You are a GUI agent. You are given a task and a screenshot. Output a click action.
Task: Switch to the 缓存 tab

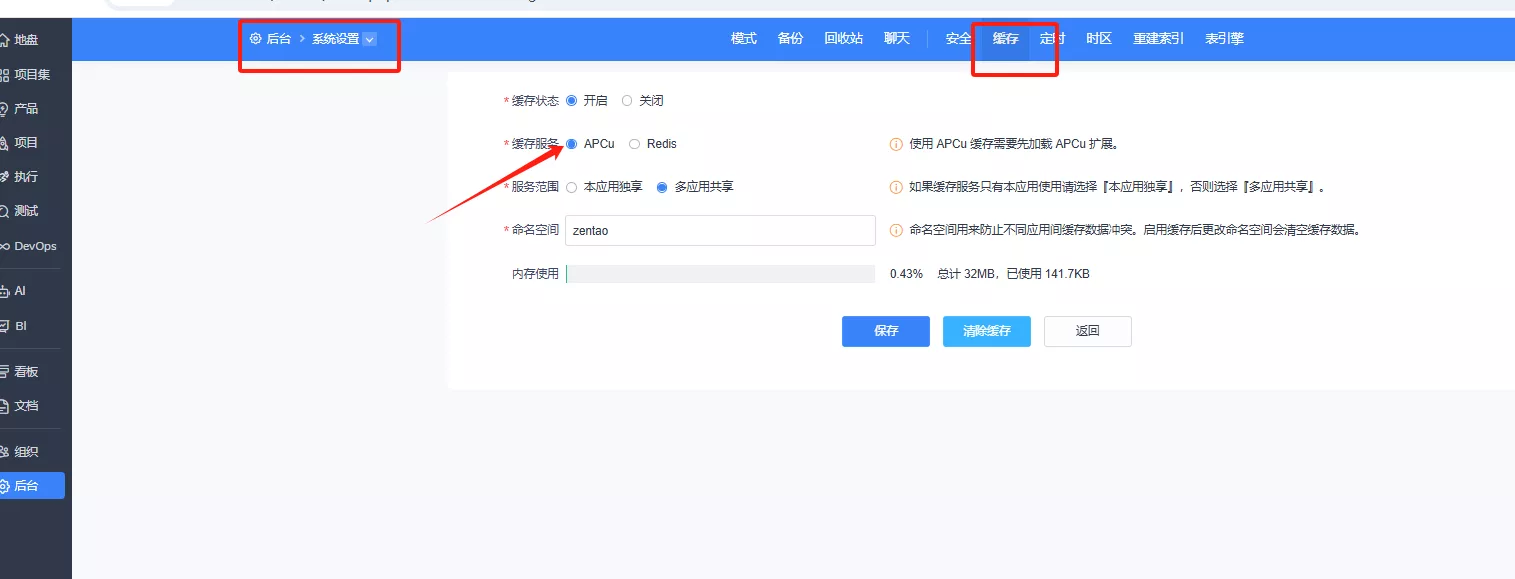click(1005, 39)
